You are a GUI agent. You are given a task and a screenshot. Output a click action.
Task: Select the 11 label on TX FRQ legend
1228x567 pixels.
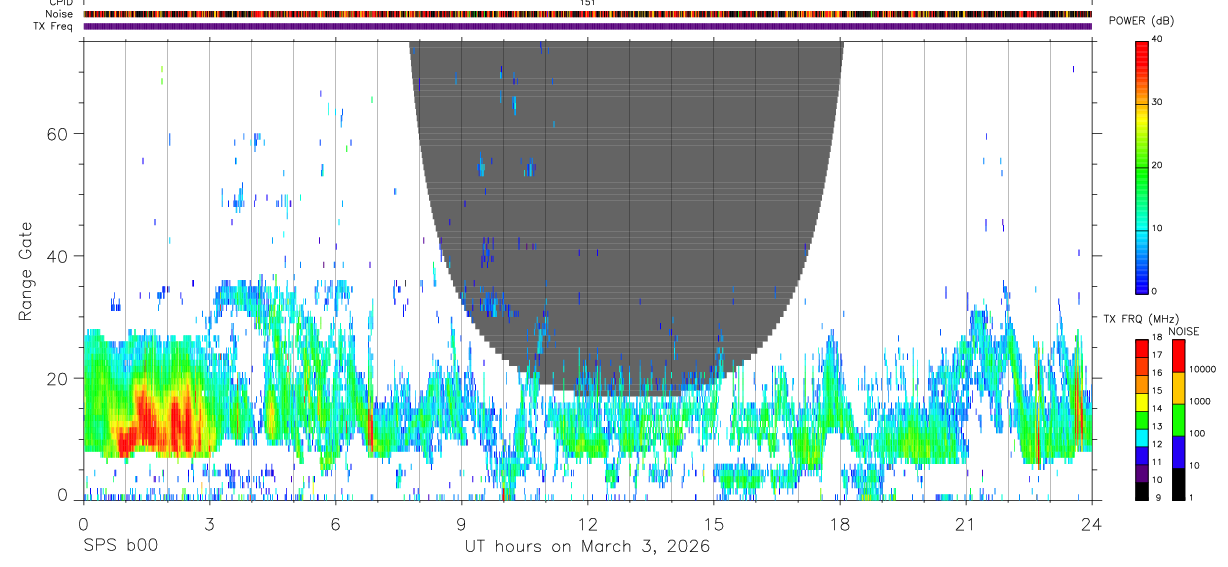pyautogui.click(x=1156, y=462)
